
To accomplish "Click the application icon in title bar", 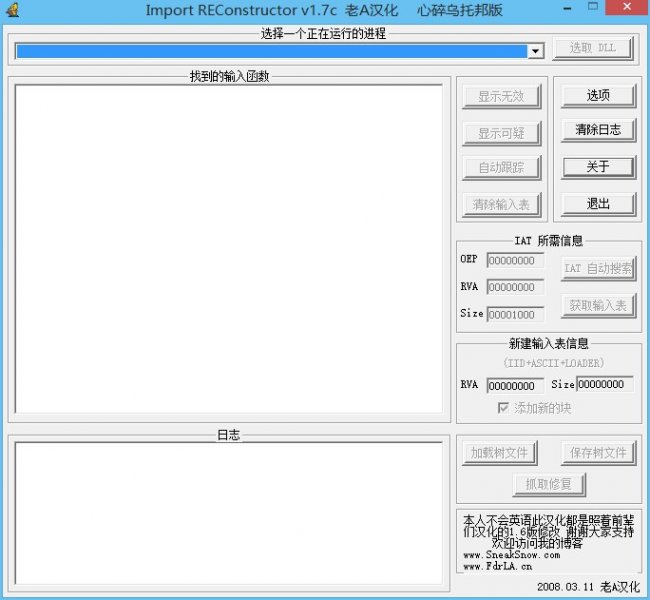I will (x=13, y=10).
